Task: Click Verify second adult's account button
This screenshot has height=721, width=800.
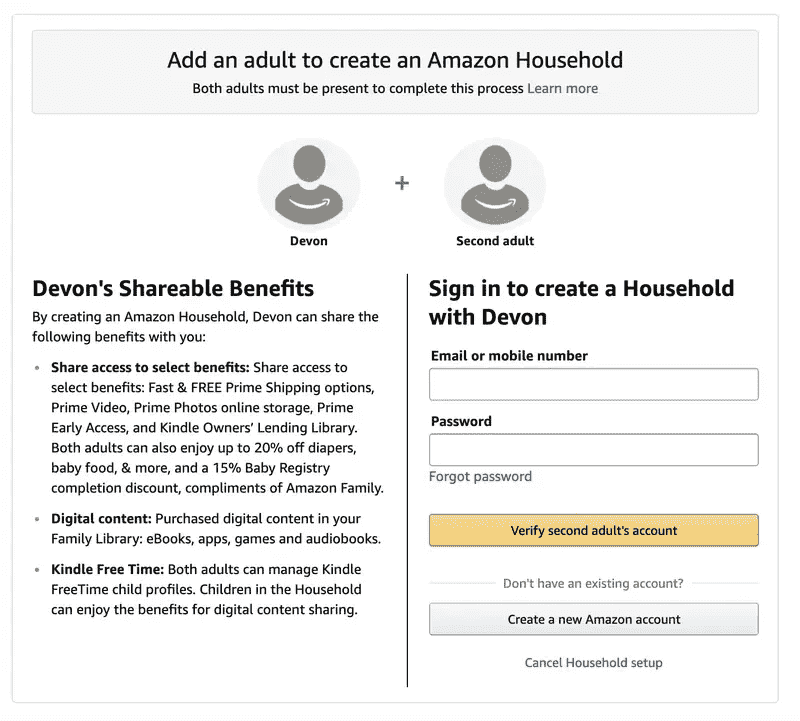Action: pos(593,530)
